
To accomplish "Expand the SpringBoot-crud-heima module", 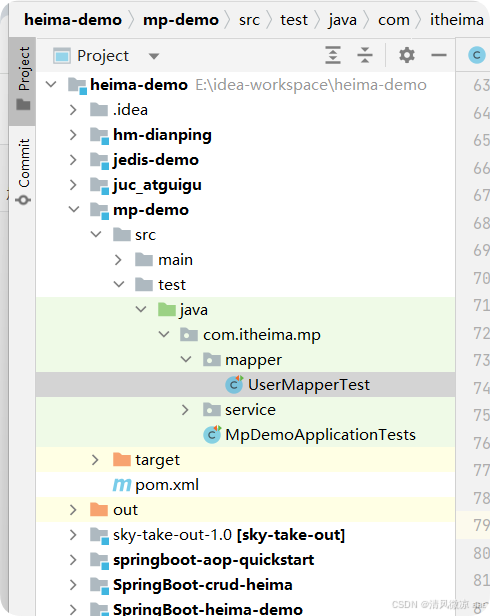I will tap(73, 585).
